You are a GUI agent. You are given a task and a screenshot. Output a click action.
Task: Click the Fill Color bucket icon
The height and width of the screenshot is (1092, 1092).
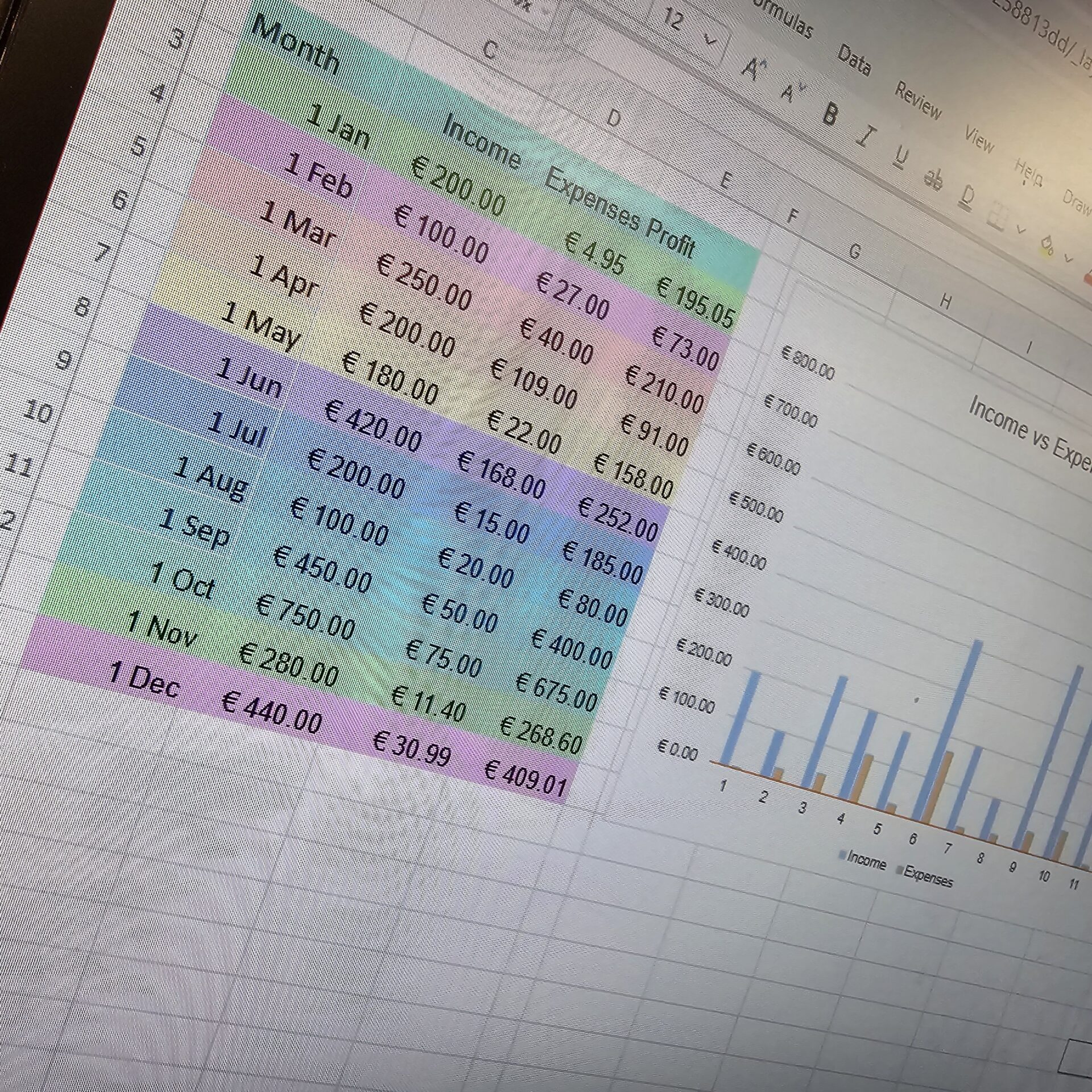pos(1048,246)
